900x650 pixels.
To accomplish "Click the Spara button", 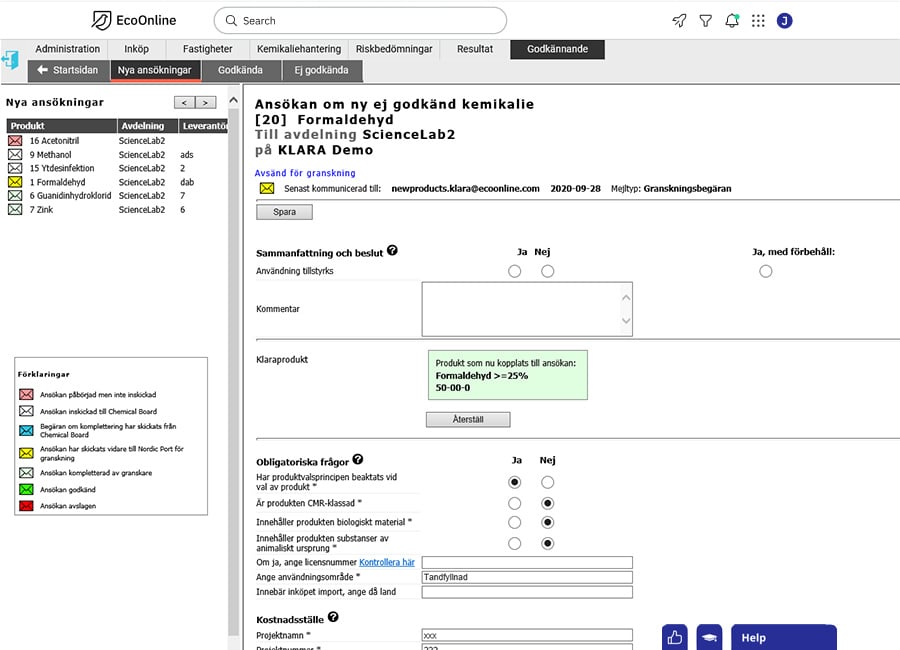I will click(x=285, y=212).
